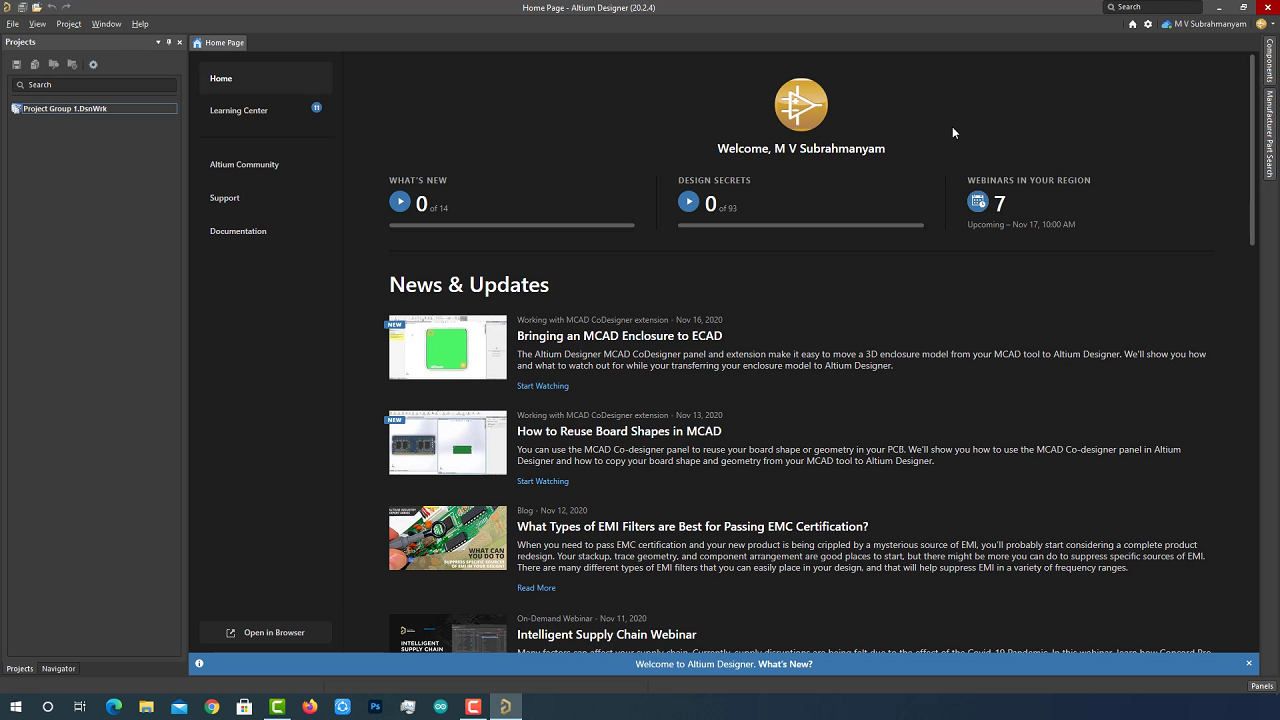Viewport: 1280px width, 720px height.
Task: Click the Save icon in Projects panel toolbar
Action: 16,65
